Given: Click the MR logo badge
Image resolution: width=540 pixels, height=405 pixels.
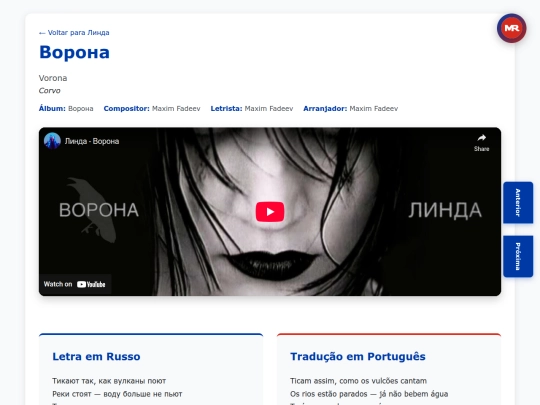Looking at the screenshot, I should pos(511,28).
